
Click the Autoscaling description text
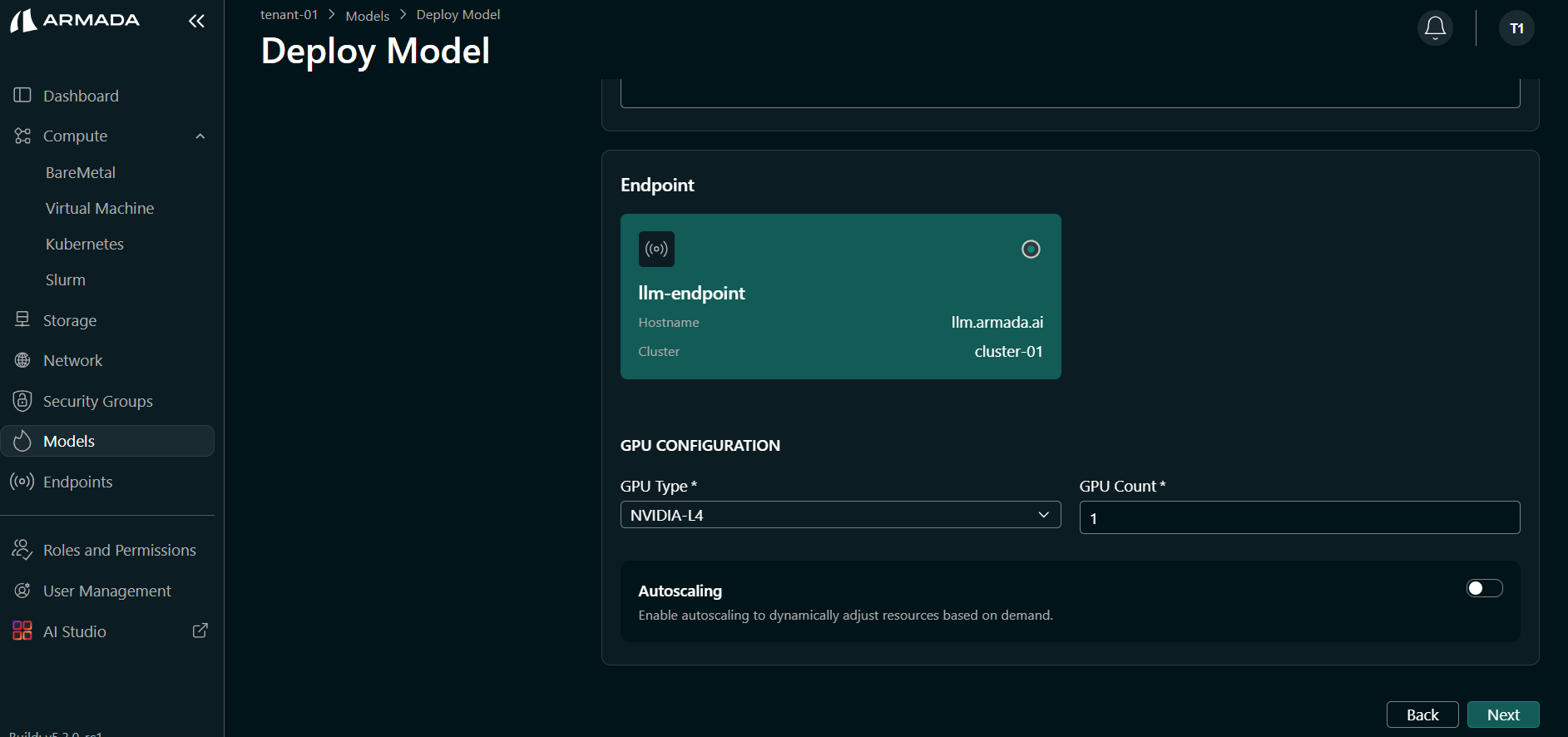(x=845, y=616)
